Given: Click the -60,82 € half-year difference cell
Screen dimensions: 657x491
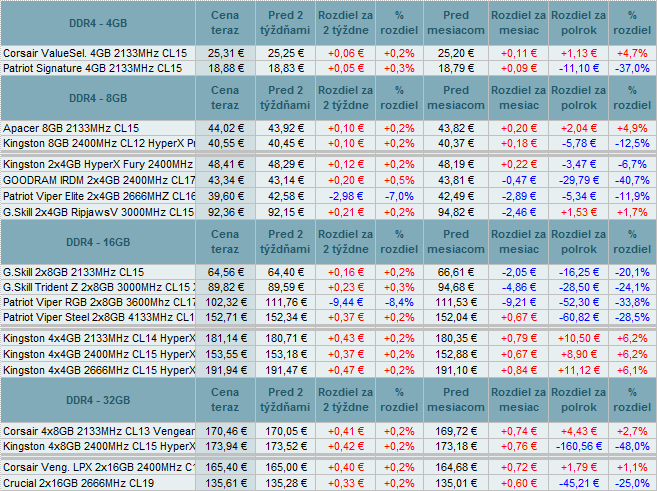Looking at the screenshot, I should point(579,317).
